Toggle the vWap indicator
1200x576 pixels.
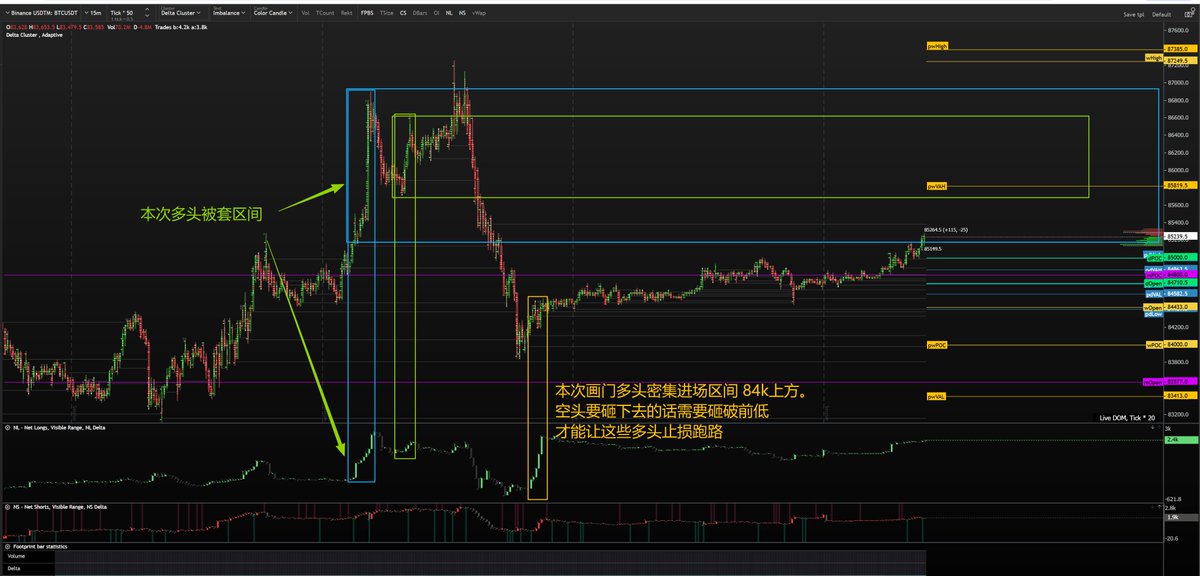(x=479, y=14)
